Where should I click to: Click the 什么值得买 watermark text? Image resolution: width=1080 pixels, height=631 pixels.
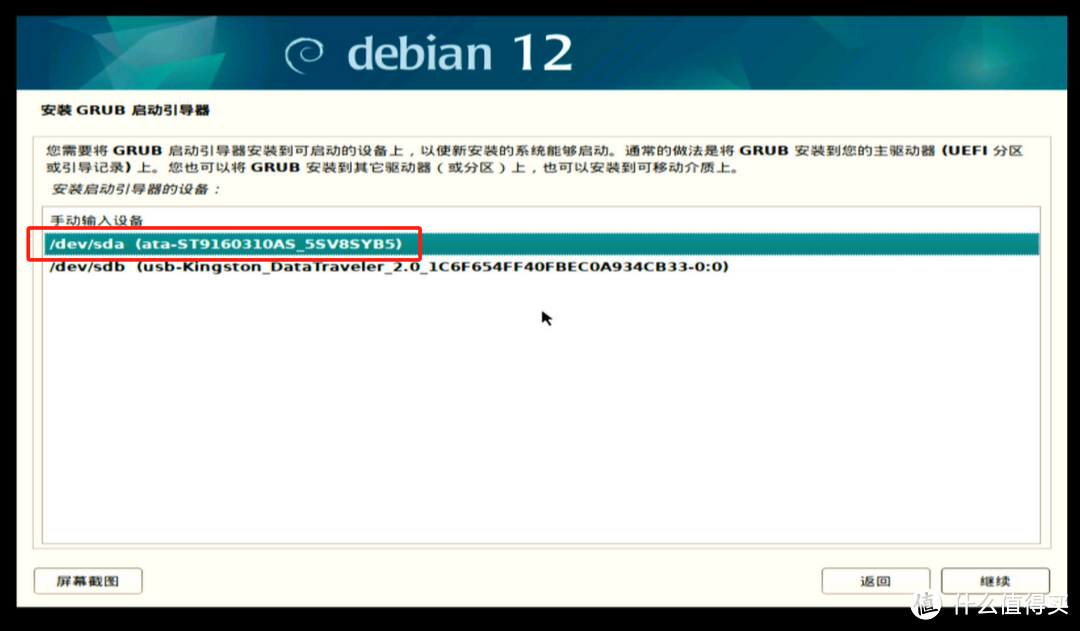[x=1010, y=604]
